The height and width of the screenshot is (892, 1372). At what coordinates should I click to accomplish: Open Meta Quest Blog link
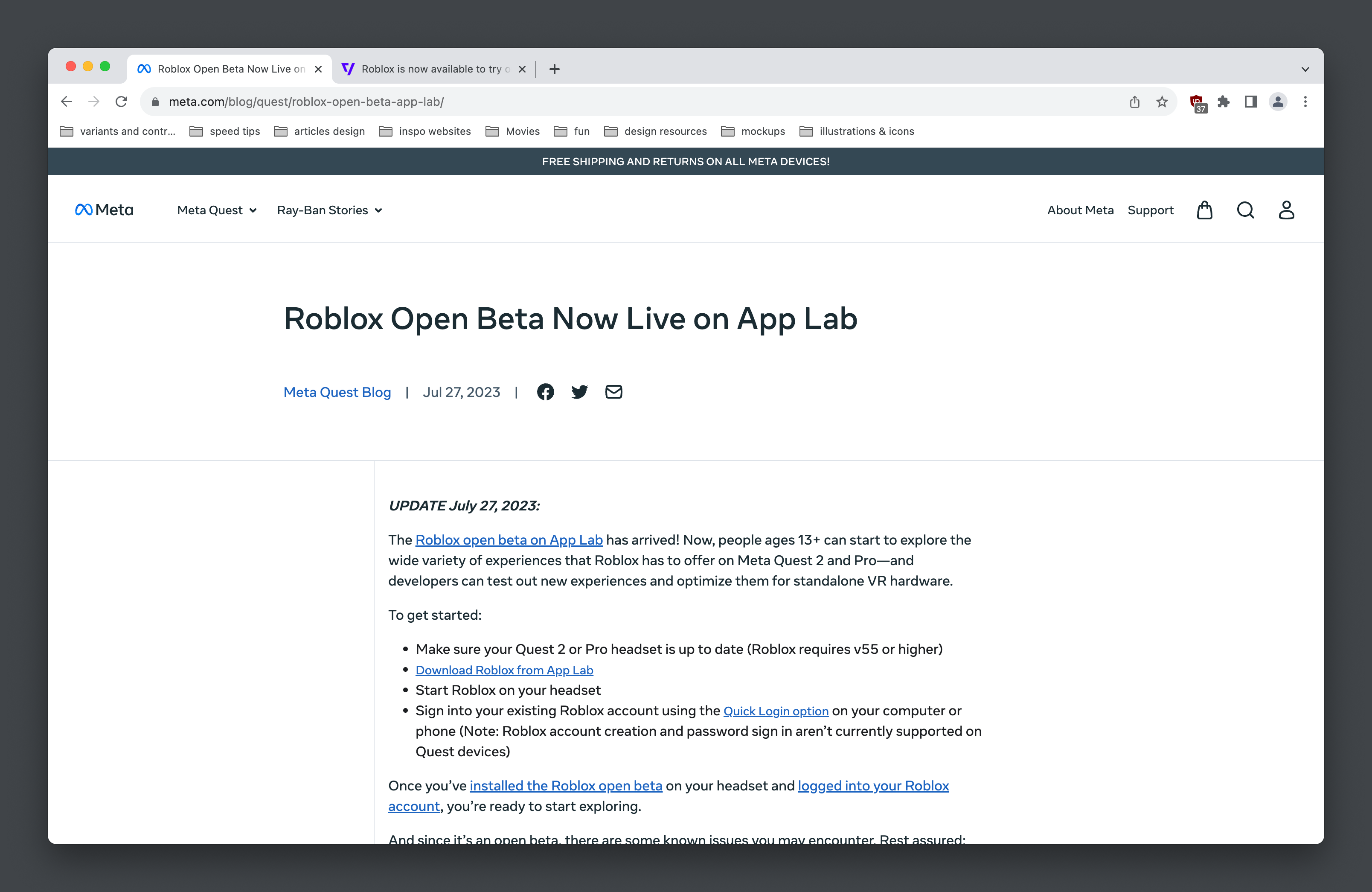pos(337,392)
